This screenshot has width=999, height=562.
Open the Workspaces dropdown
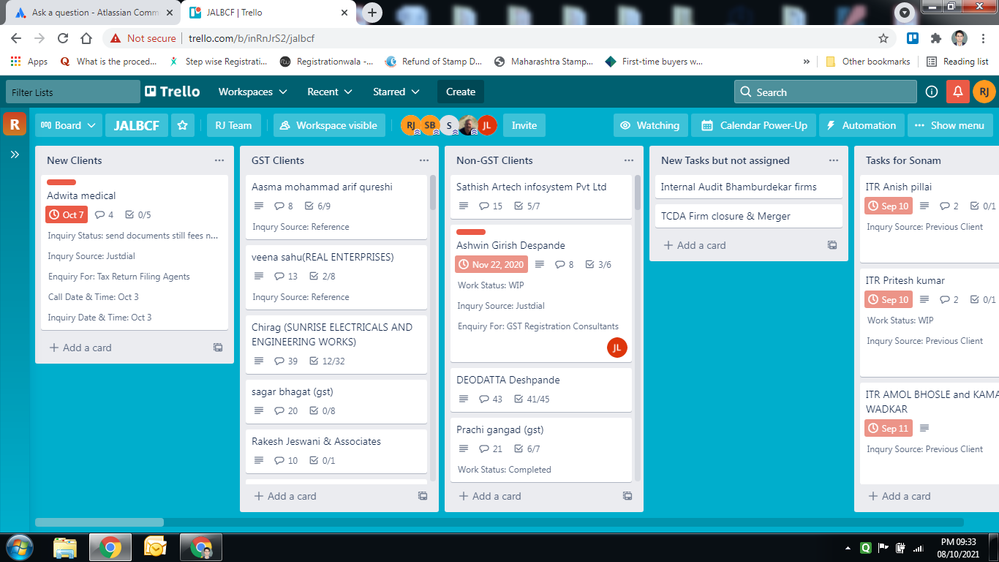252,92
